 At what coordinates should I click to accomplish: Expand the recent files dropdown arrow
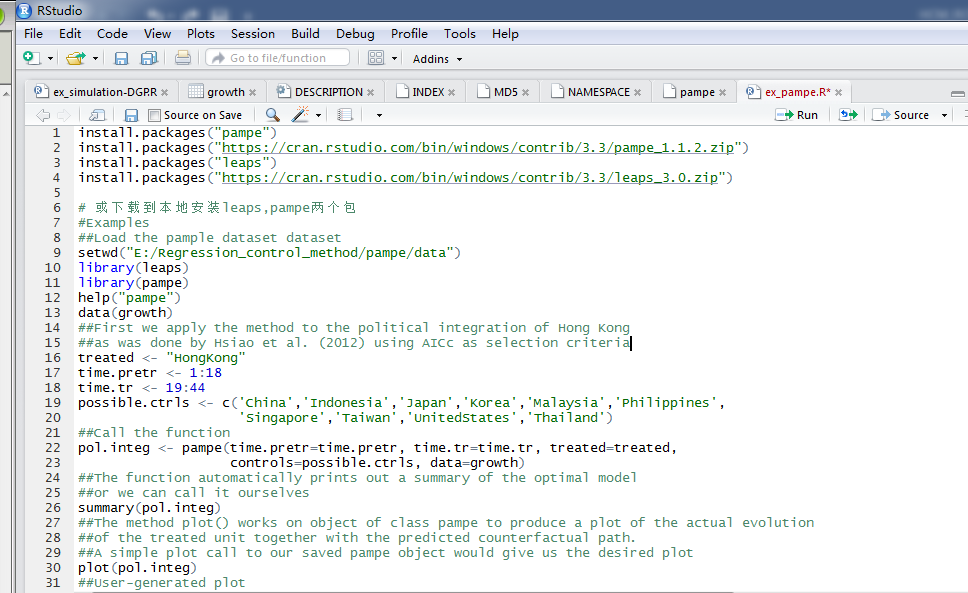(x=95, y=59)
